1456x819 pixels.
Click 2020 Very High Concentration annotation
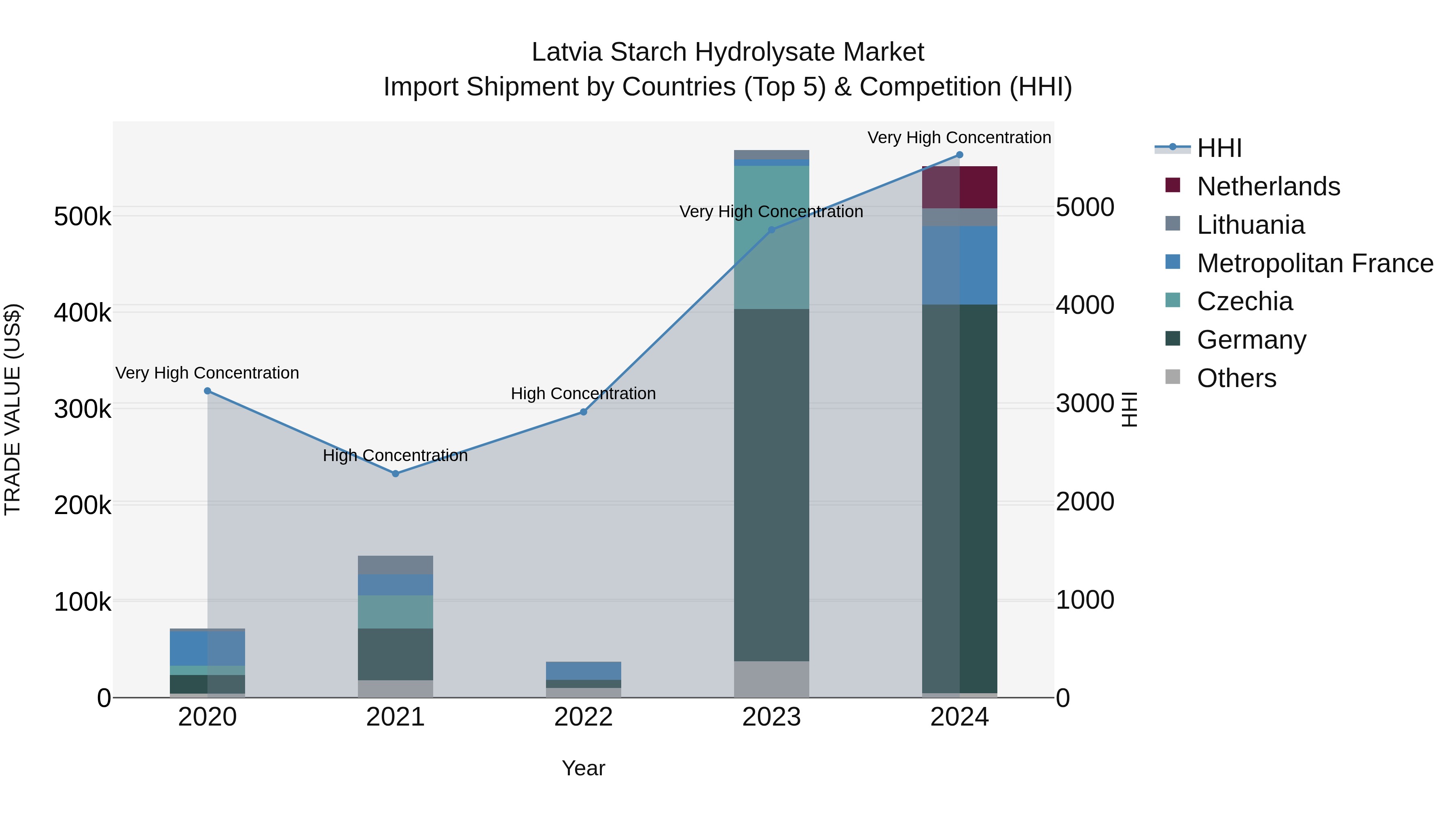(x=207, y=373)
